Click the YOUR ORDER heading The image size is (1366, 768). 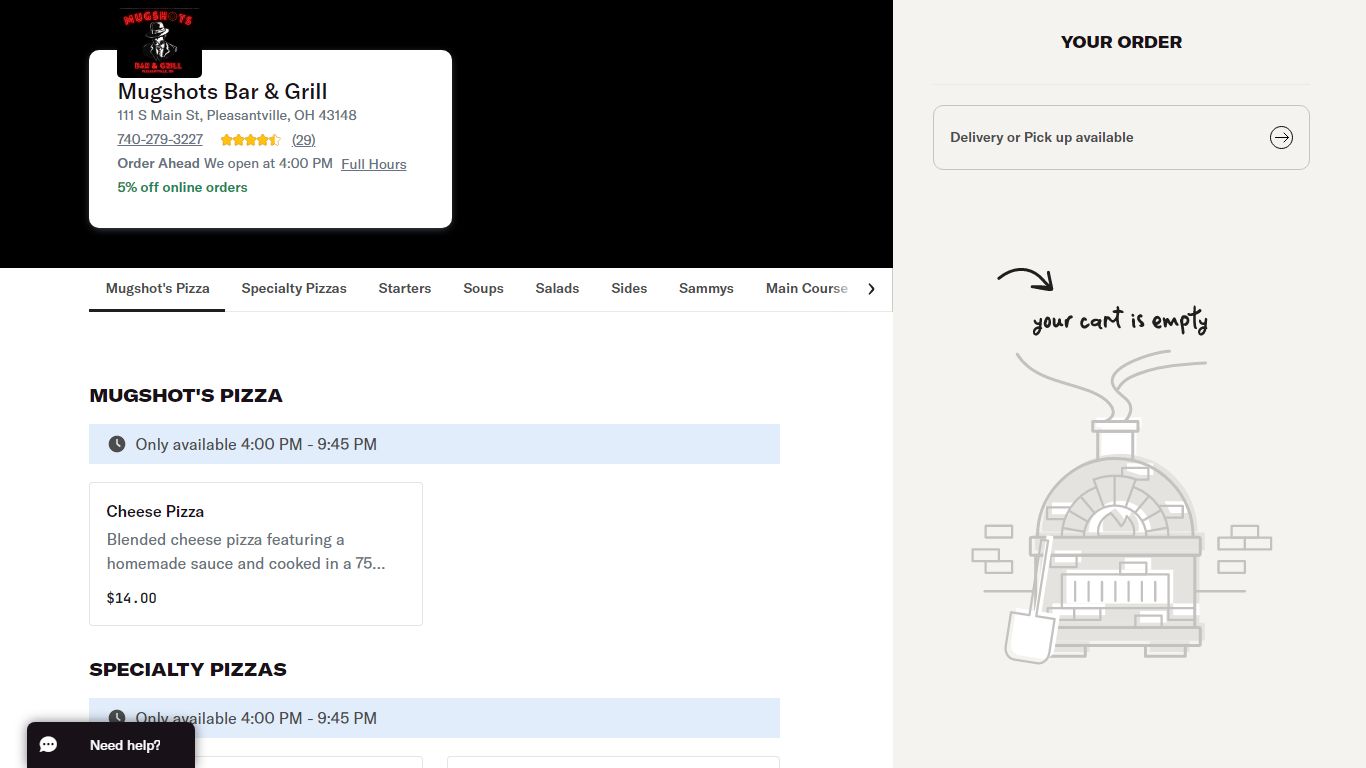coord(1121,42)
